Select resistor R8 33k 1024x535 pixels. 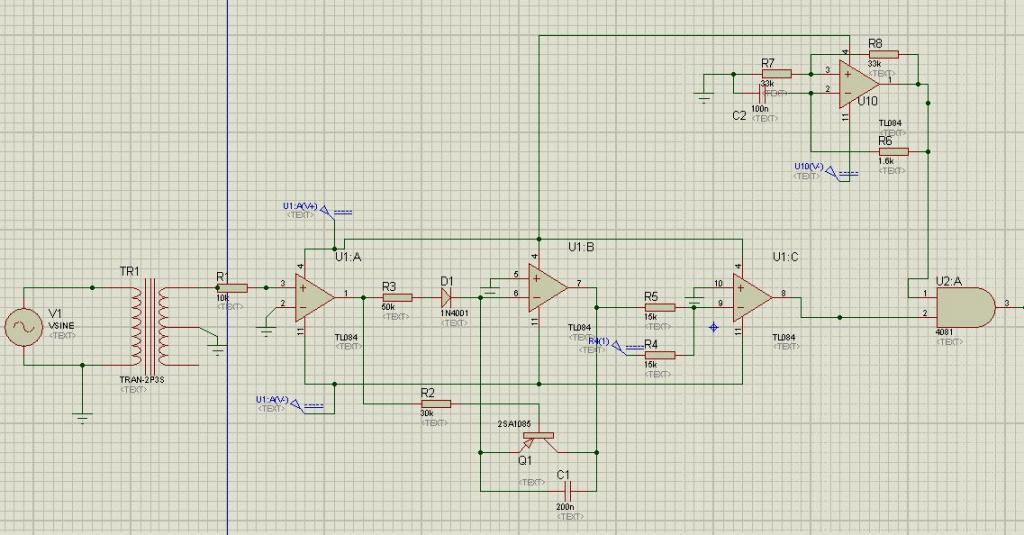coord(884,55)
